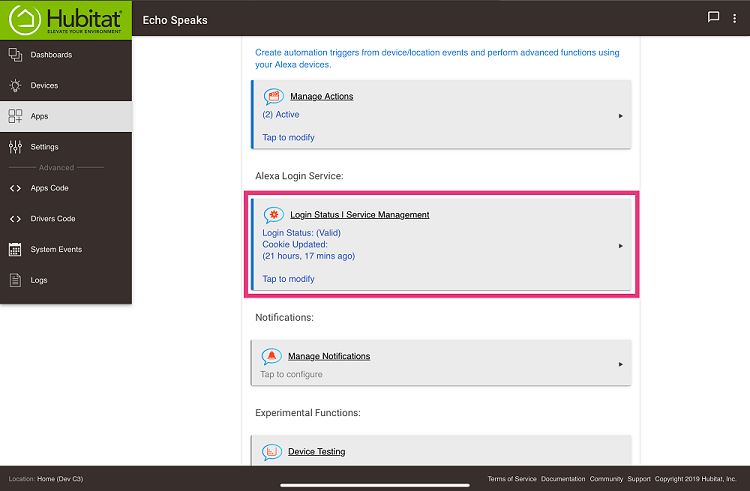Open the Manage Actions link
The image size is (750, 491).
click(321, 97)
